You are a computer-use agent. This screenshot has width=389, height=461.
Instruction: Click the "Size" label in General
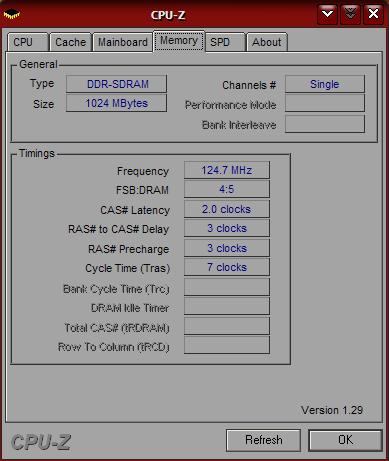(x=43, y=104)
